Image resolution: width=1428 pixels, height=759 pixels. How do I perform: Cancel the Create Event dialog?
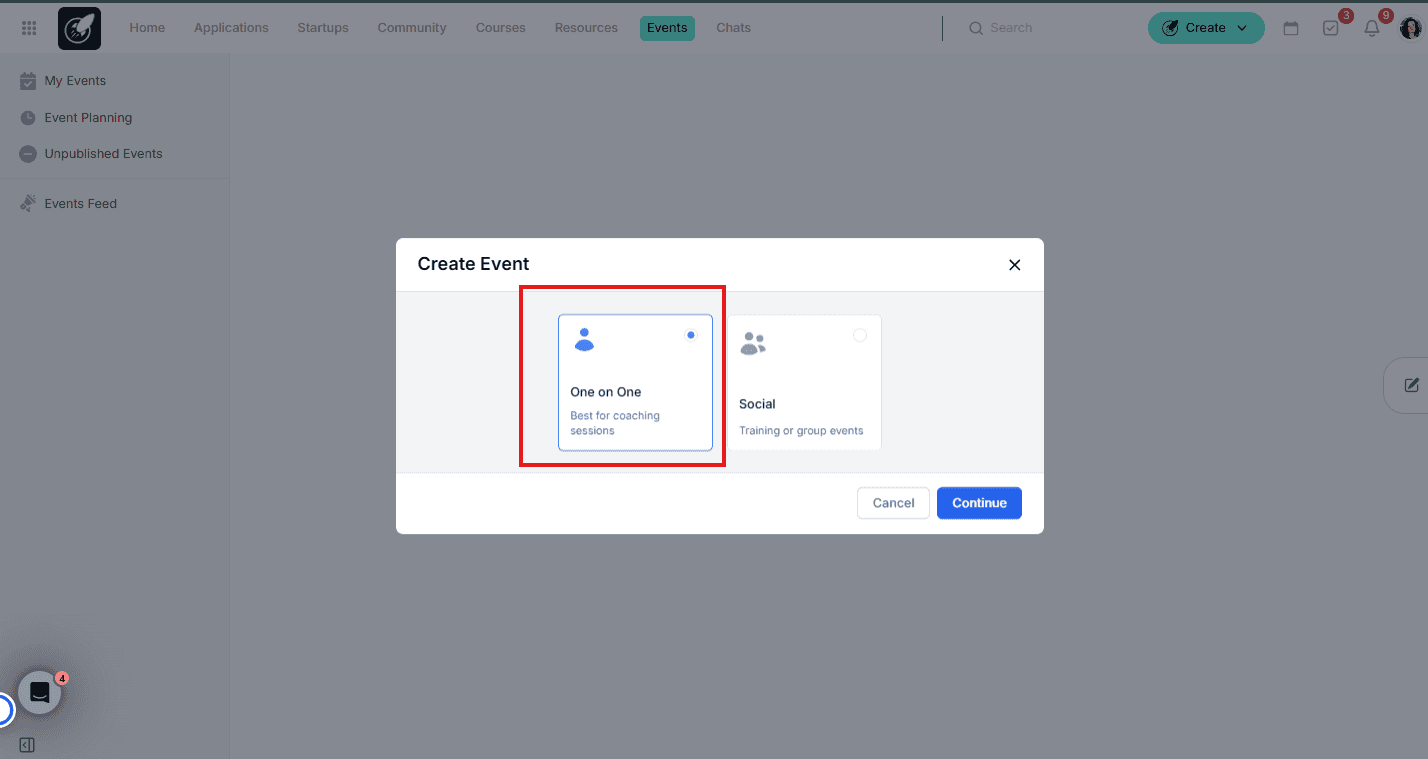893,503
